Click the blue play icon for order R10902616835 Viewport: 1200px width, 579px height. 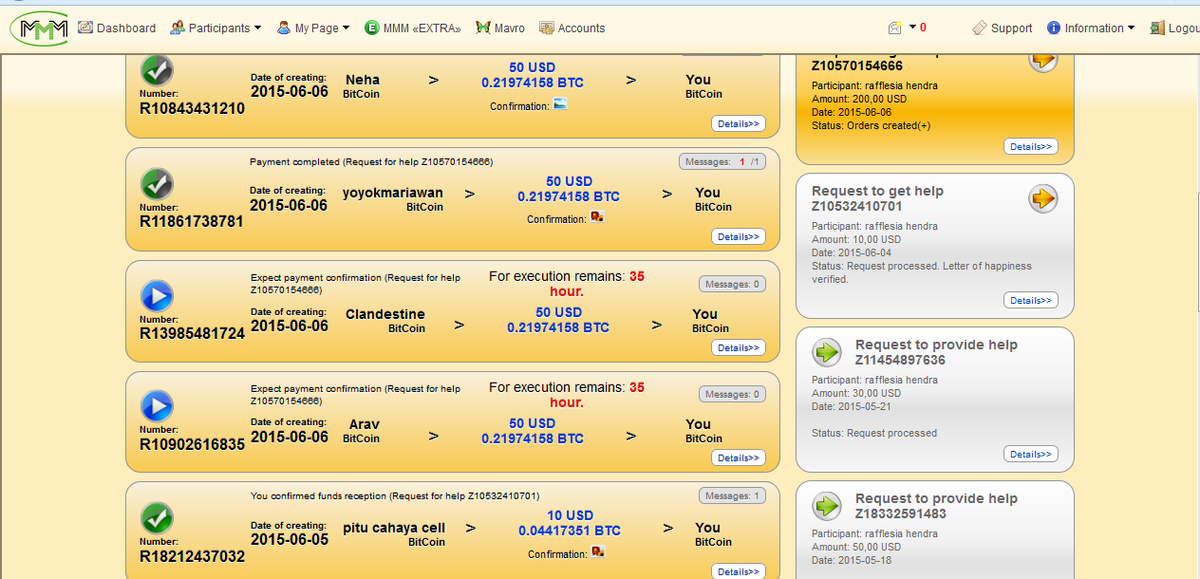point(157,405)
